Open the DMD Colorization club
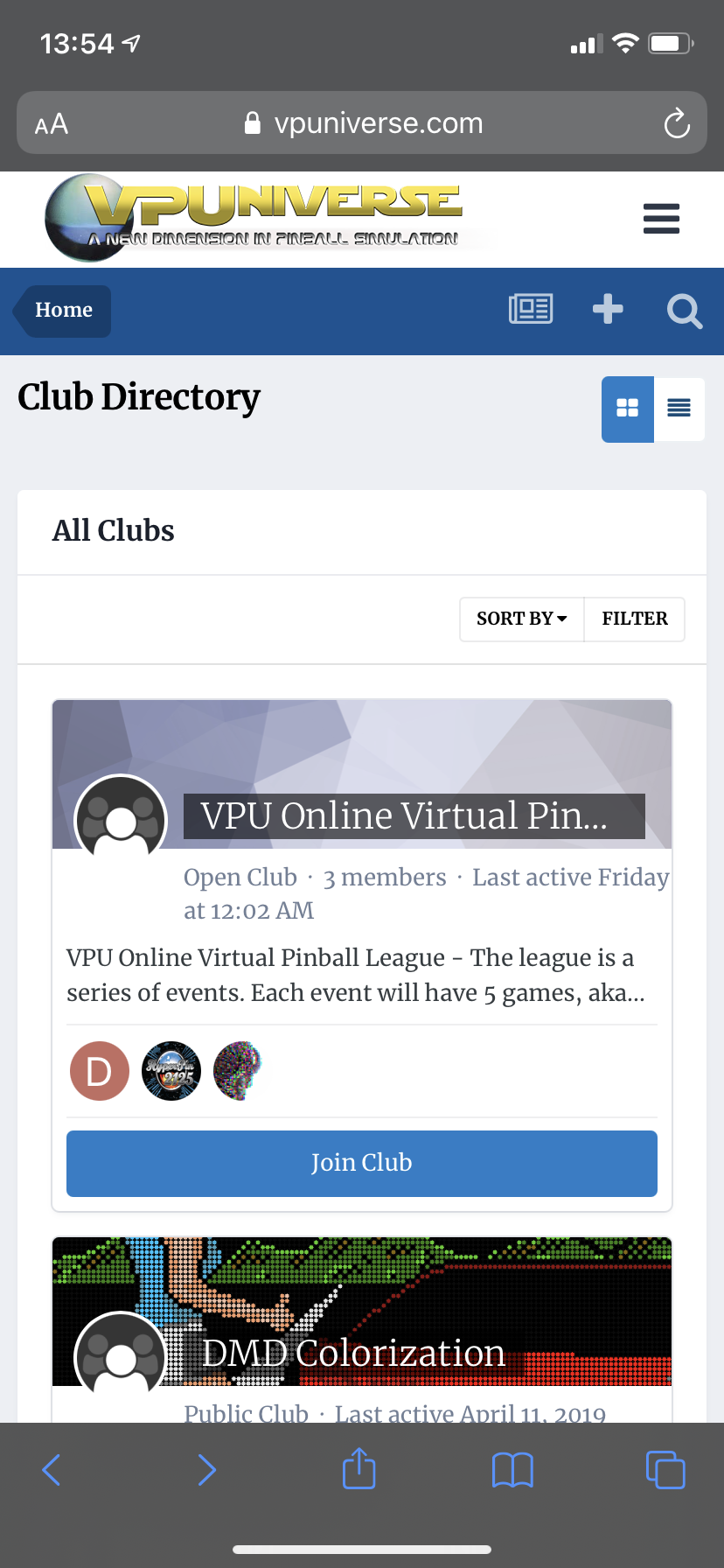Viewport: 724px width, 1568px height. 353,1353
